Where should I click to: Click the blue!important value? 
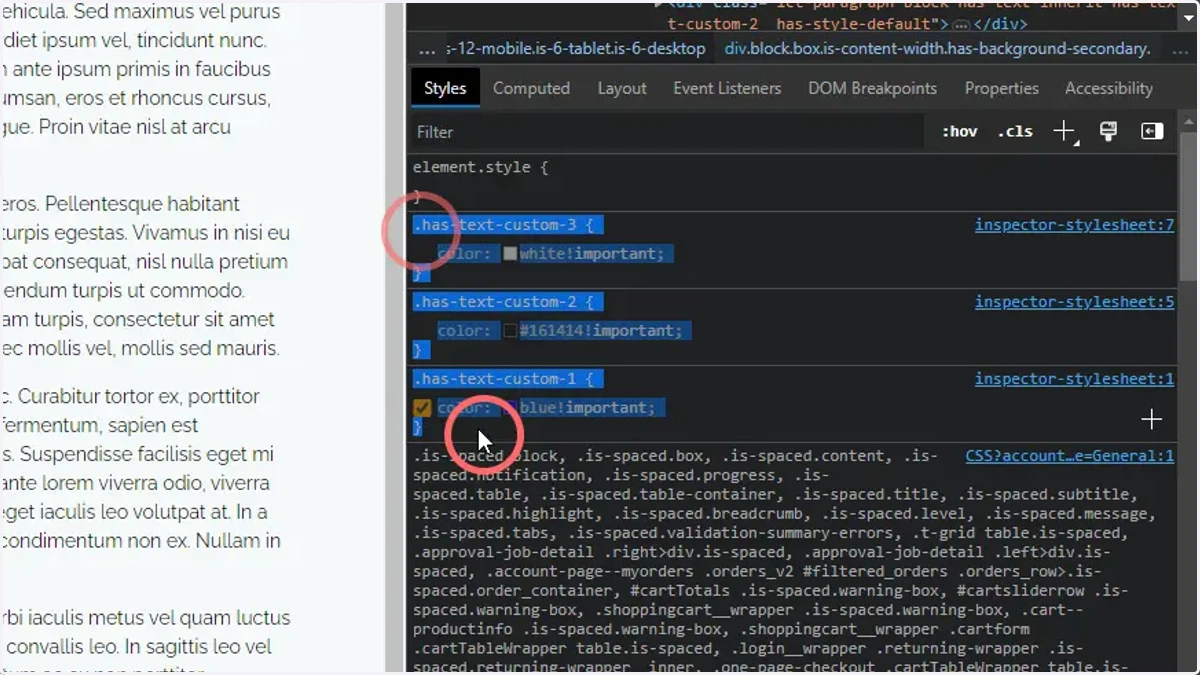[x=586, y=408]
